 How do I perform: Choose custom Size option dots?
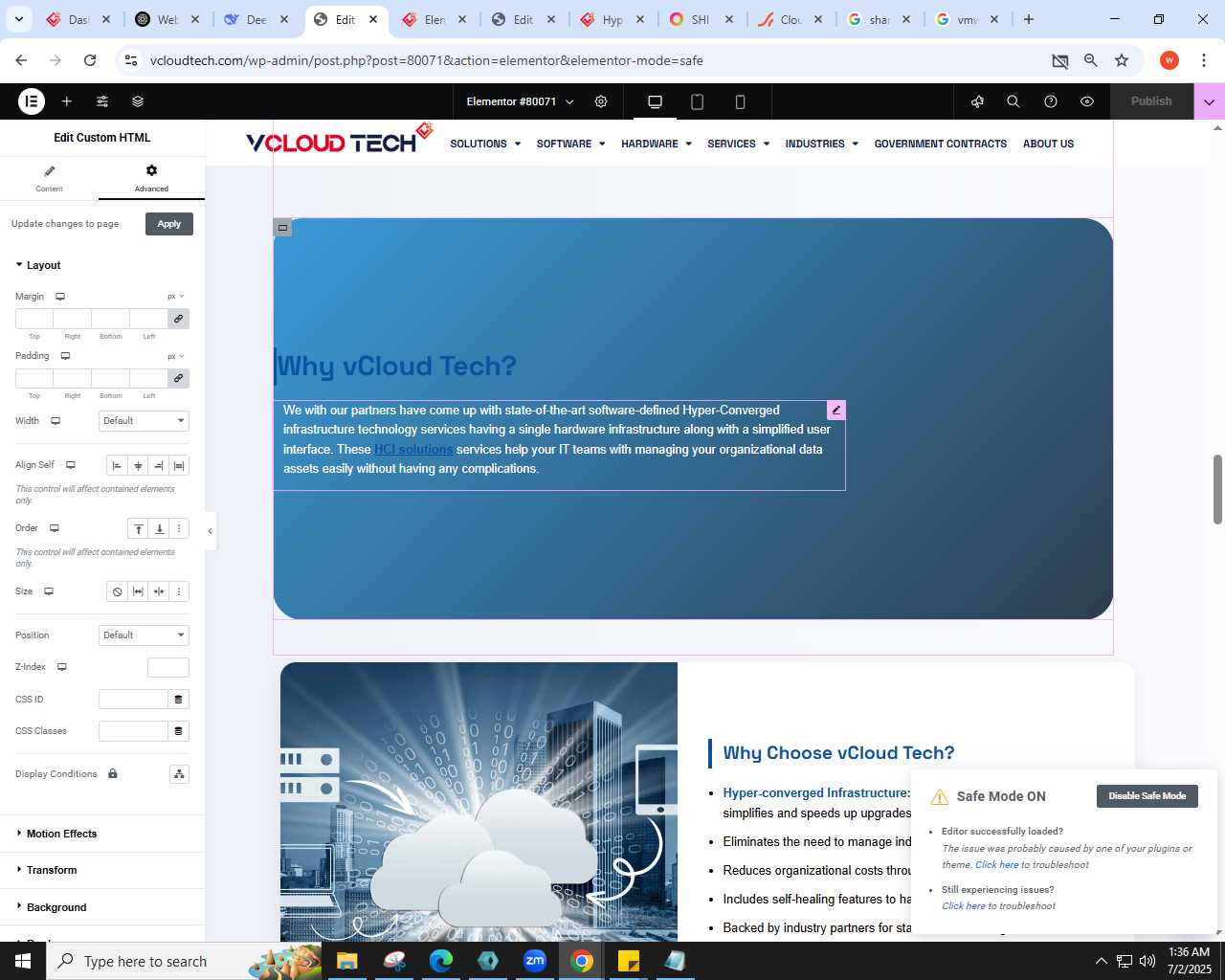(x=179, y=591)
